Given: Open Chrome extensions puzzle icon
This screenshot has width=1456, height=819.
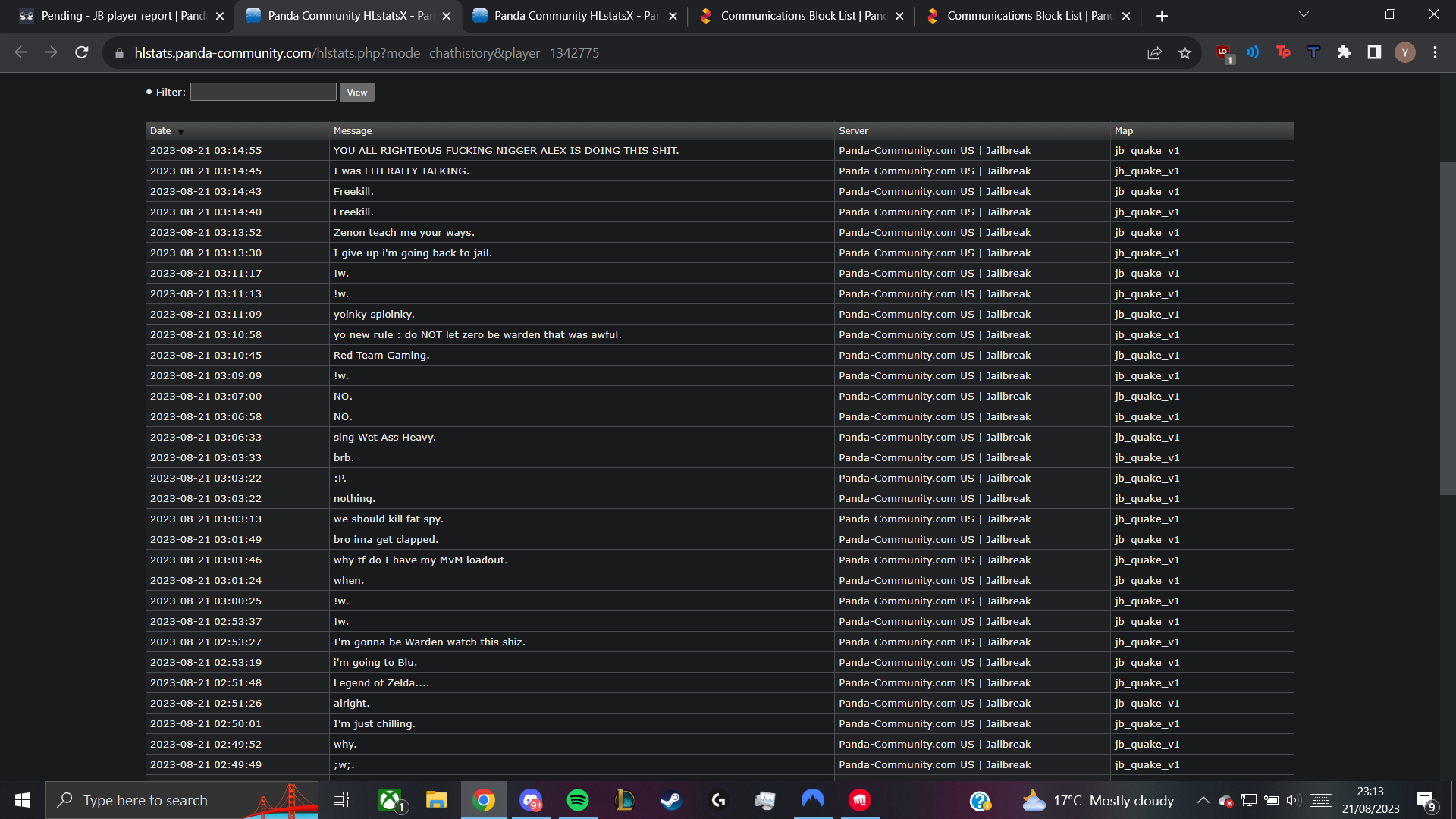Looking at the screenshot, I should pos(1344,52).
